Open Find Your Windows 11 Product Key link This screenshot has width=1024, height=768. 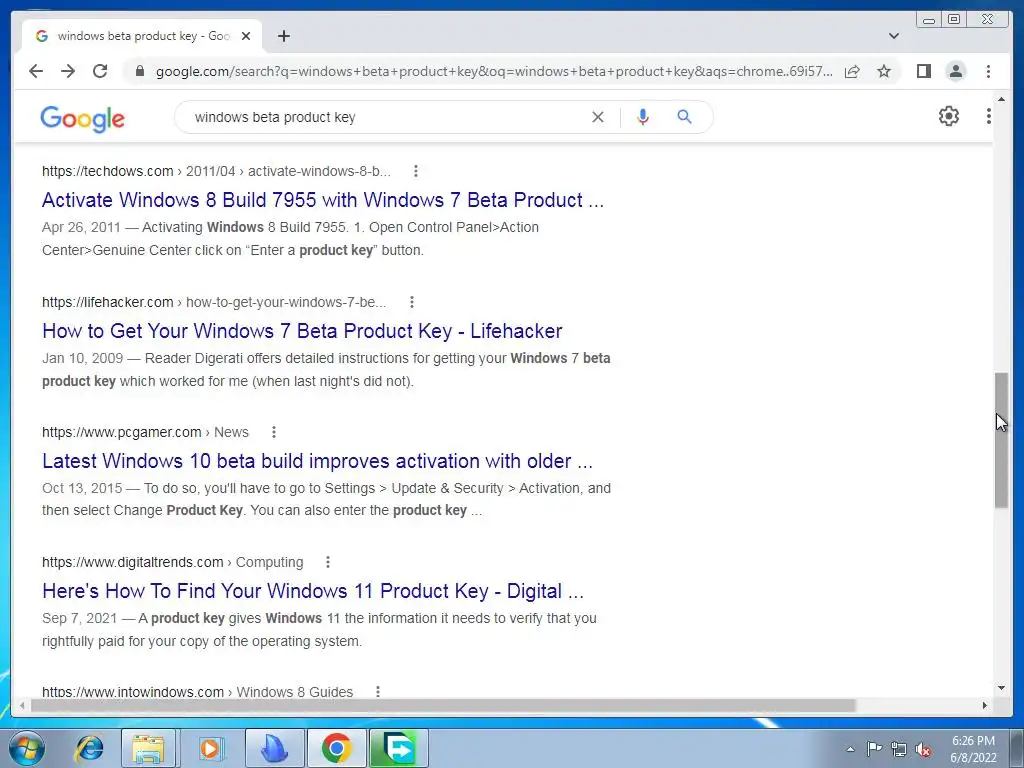pos(313,591)
